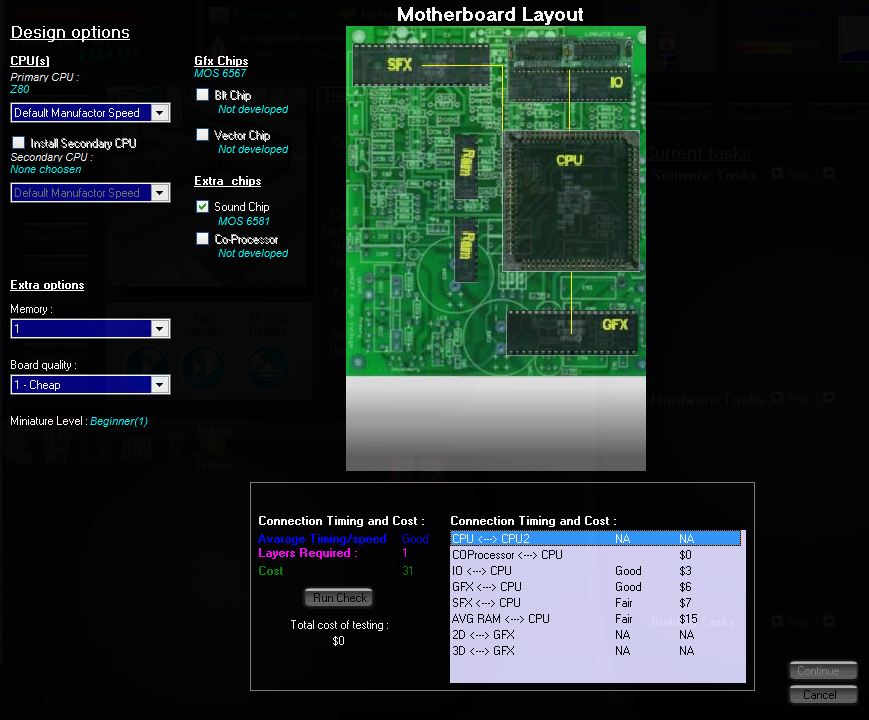Select the 3D <--> GFX row
This screenshot has height=720, width=869.
(x=596, y=651)
